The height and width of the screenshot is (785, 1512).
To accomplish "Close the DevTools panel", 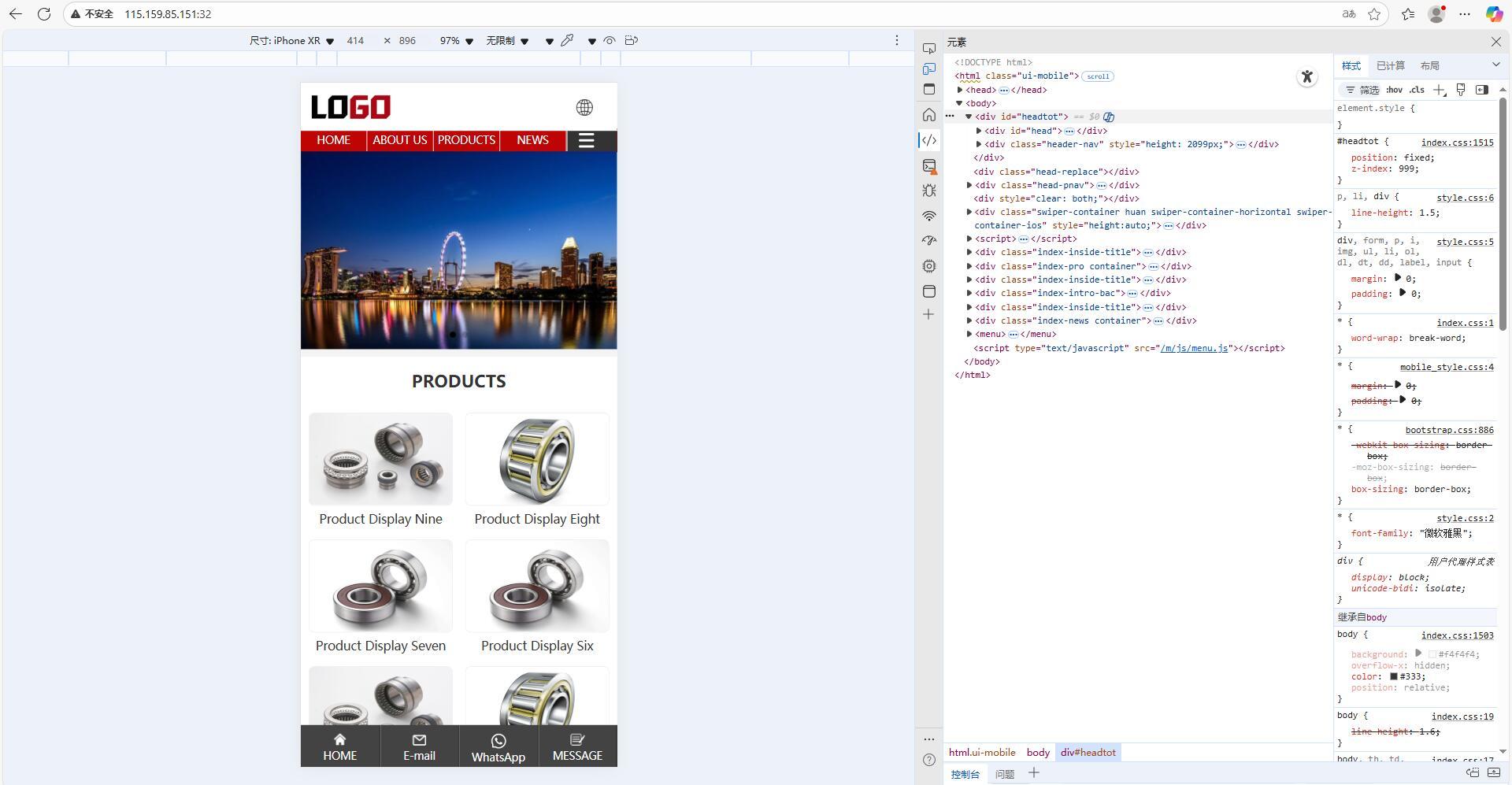I will point(1495,42).
